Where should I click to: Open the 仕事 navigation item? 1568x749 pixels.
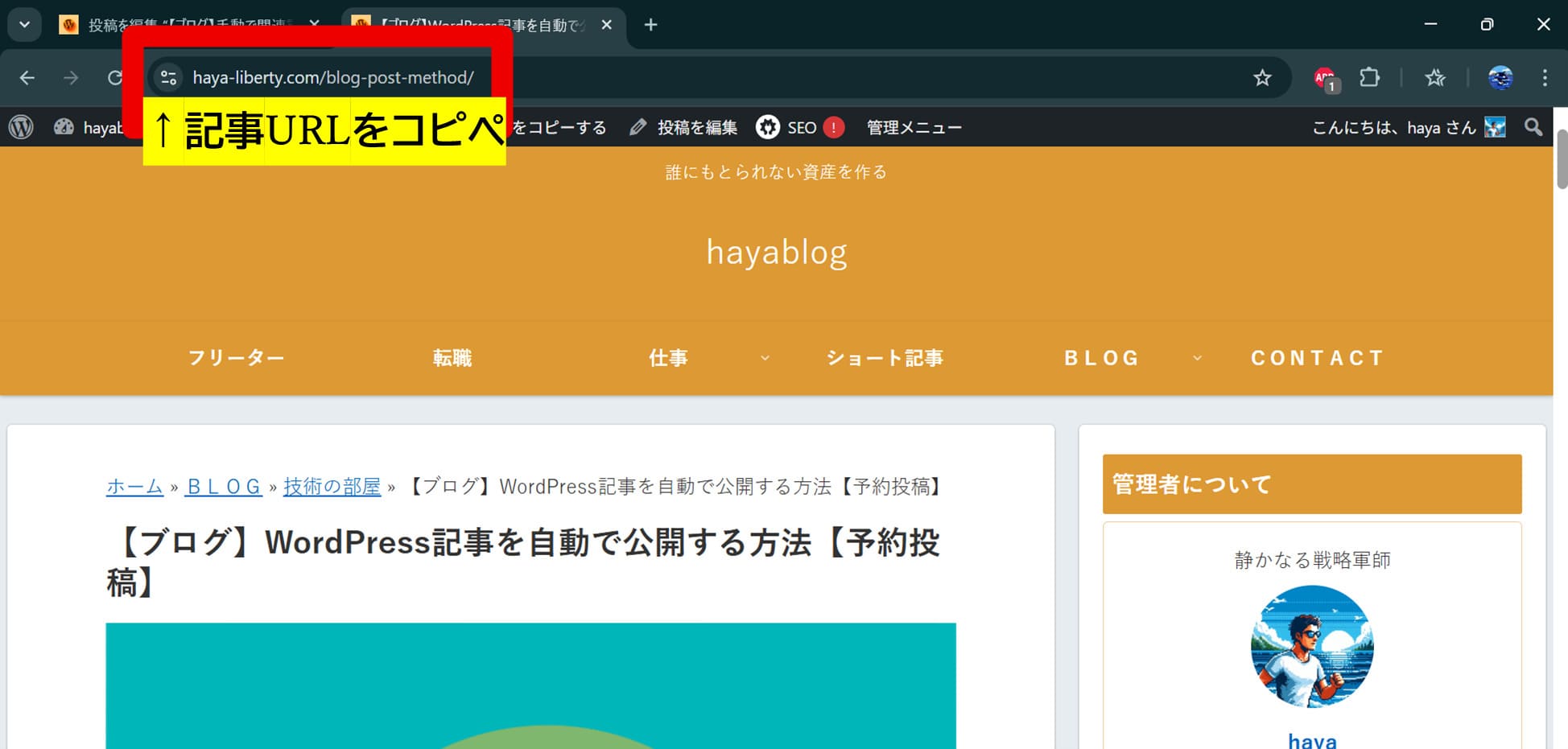pyautogui.click(x=669, y=358)
